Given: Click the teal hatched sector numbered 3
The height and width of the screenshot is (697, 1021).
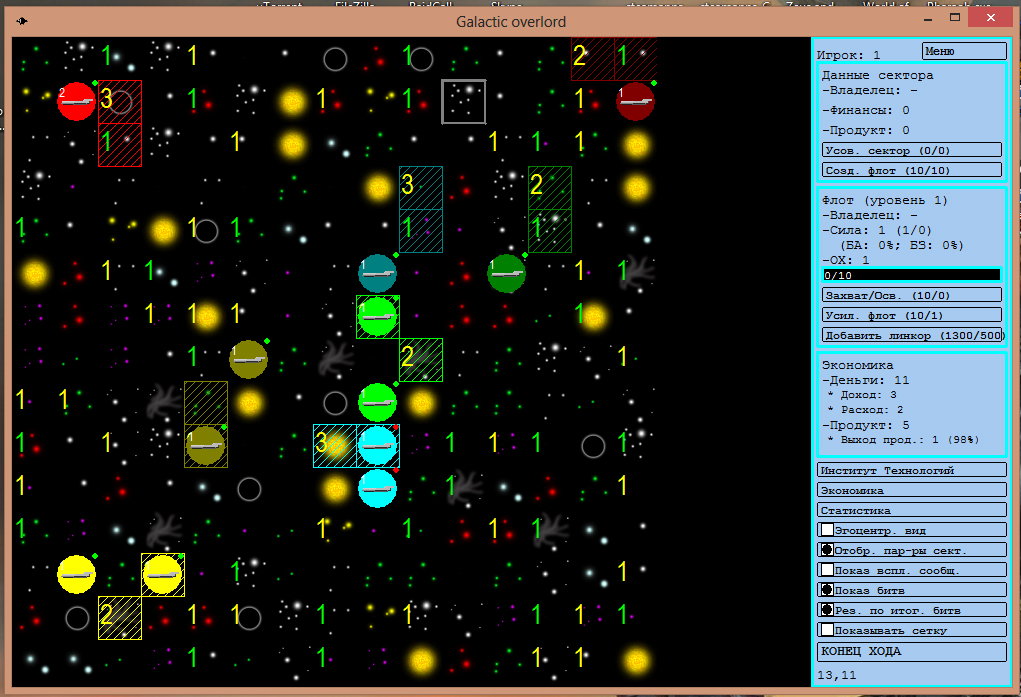Looking at the screenshot, I should pyautogui.click(x=421, y=188).
